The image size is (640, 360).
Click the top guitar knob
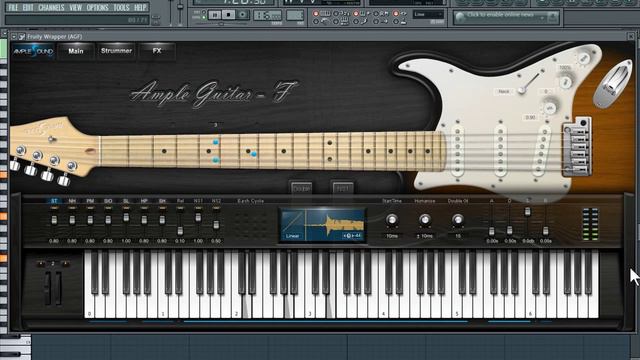[x=584, y=59]
